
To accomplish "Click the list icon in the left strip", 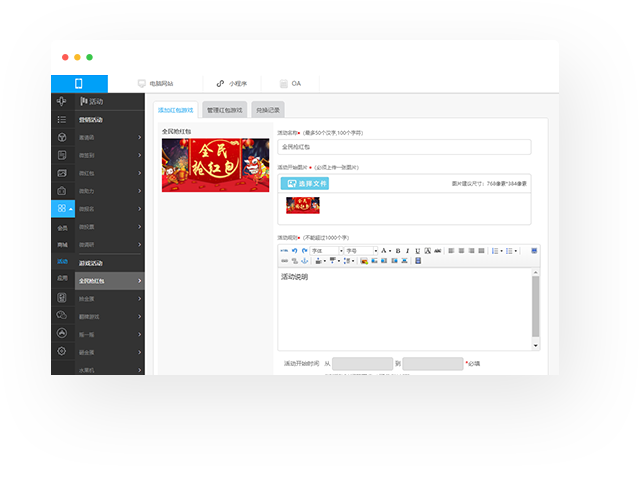I will [62, 119].
